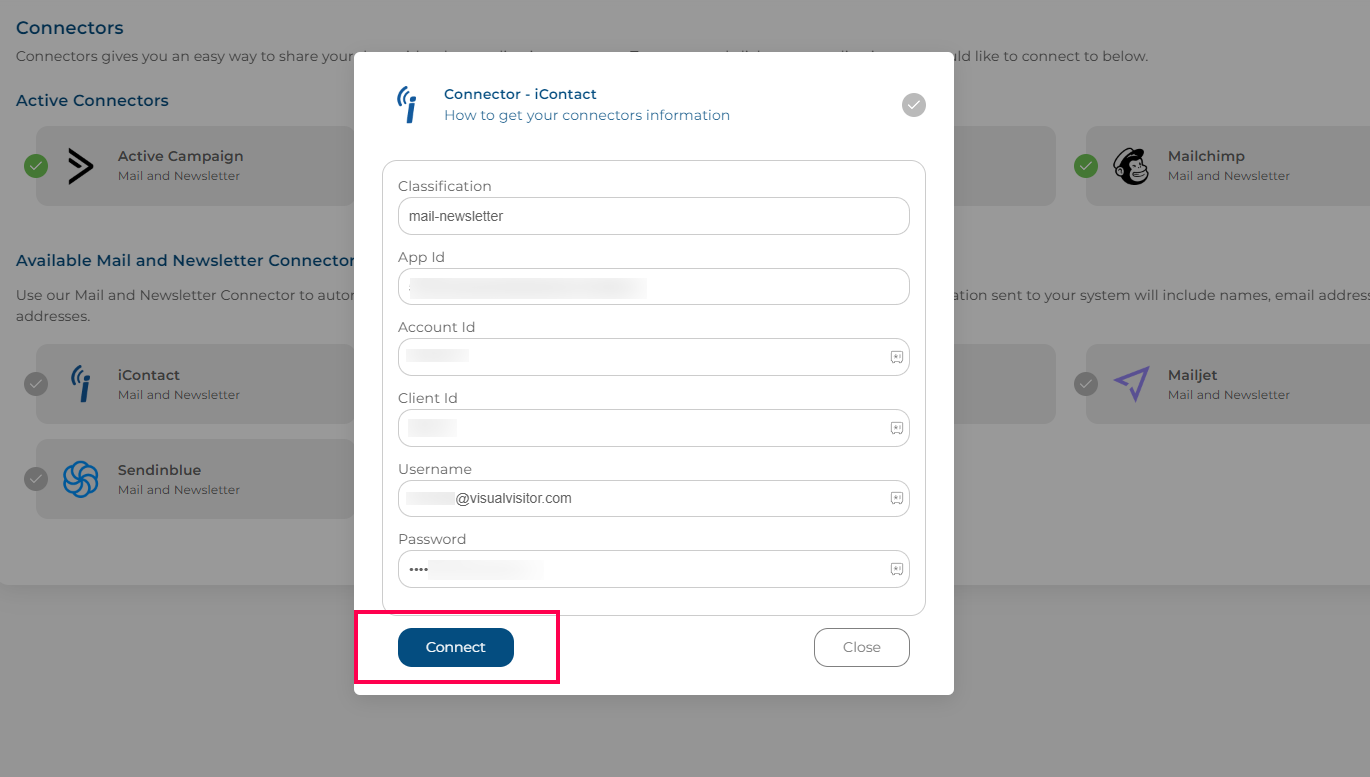Click the Sendinblue swirl logo
This screenshot has height=777, width=1370.
point(80,479)
